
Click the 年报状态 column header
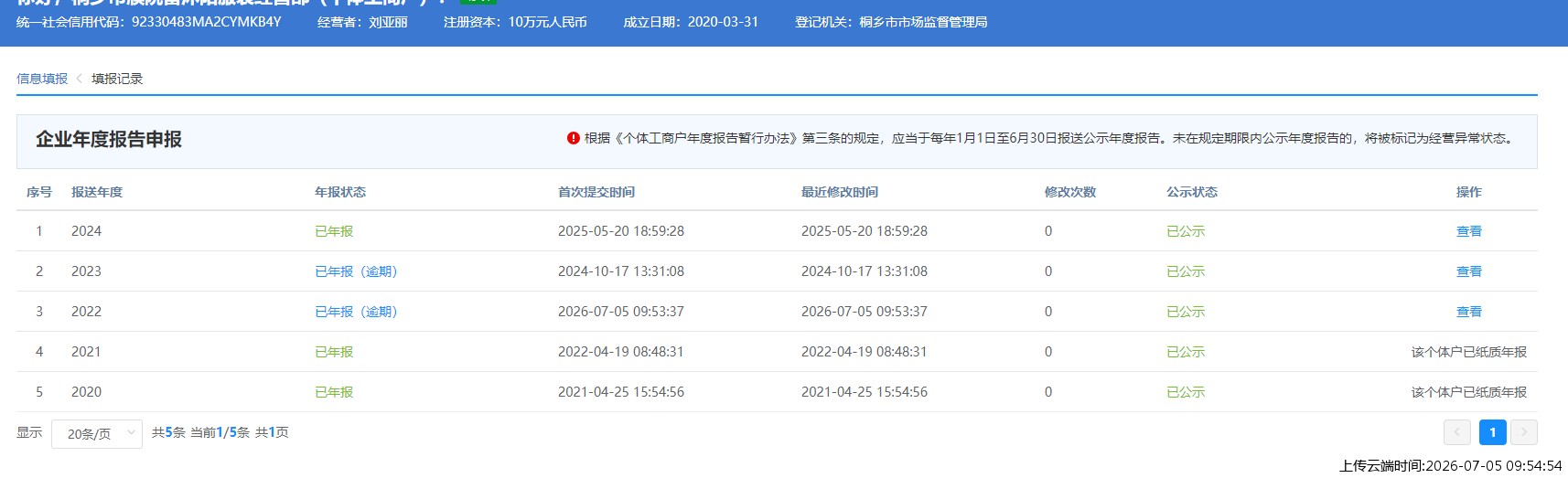pyautogui.click(x=340, y=192)
